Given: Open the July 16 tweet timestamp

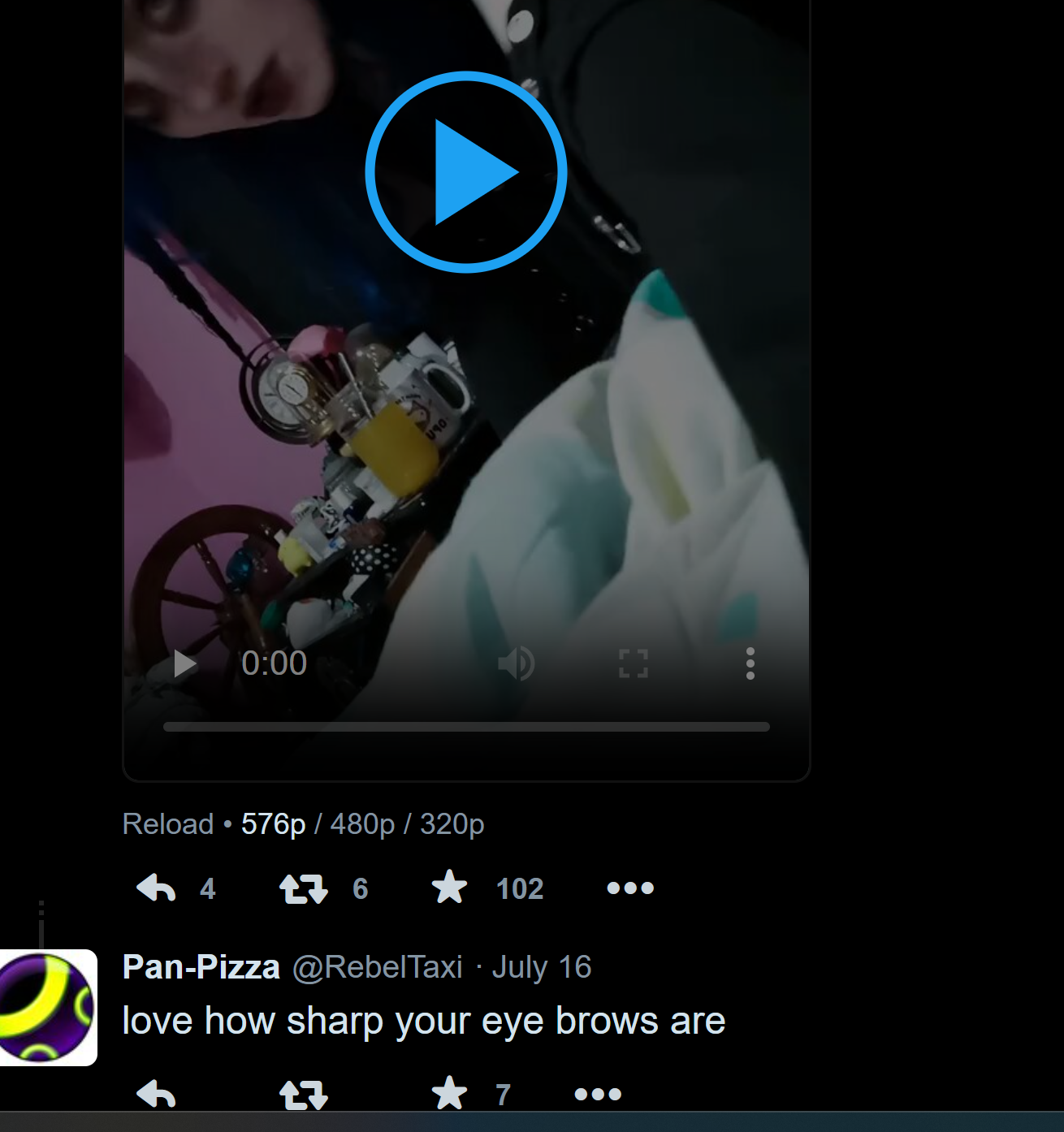Looking at the screenshot, I should pyautogui.click(x=542, y=967).
